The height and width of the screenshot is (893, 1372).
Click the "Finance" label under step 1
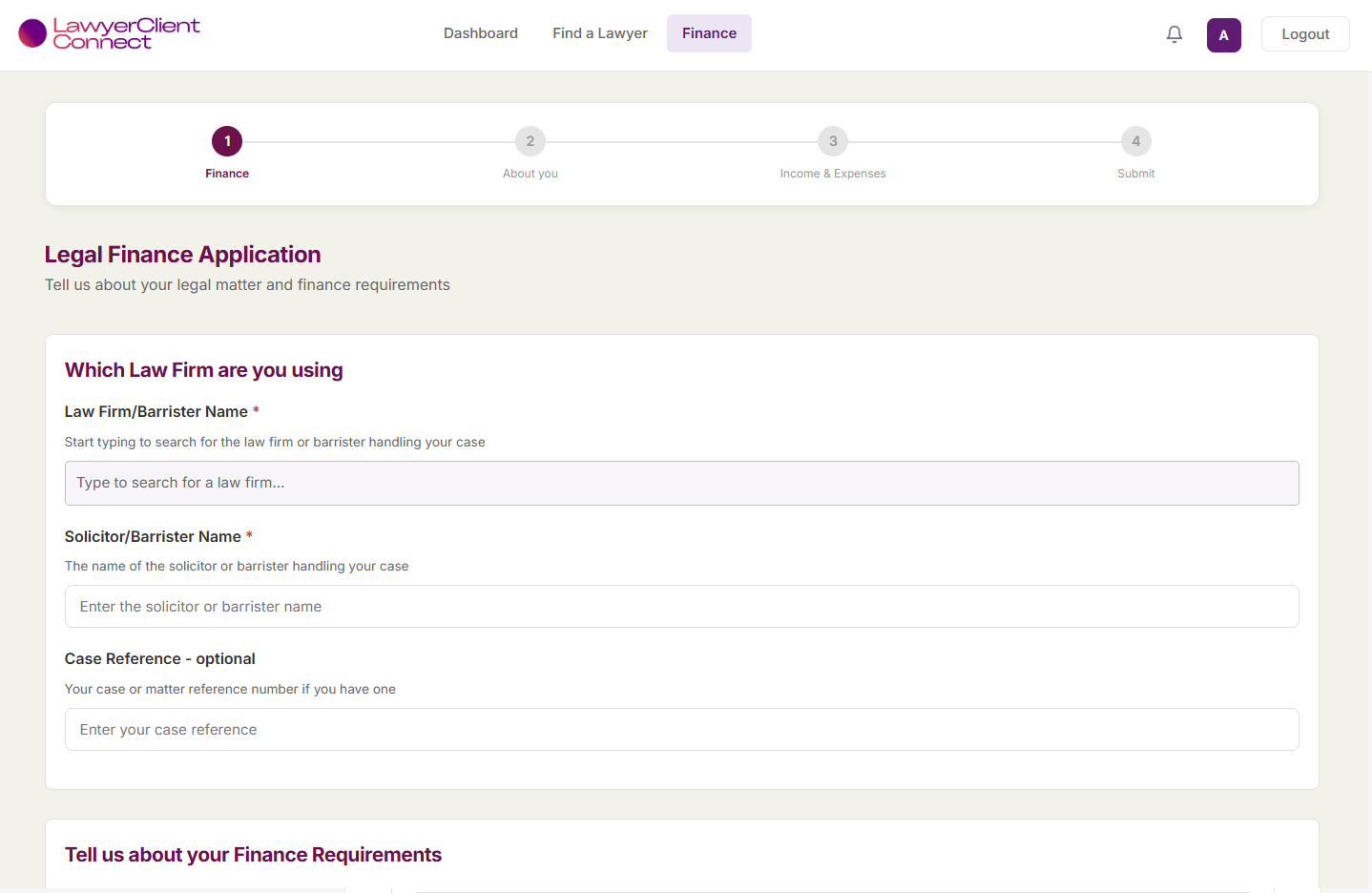[x=227, y=173]
